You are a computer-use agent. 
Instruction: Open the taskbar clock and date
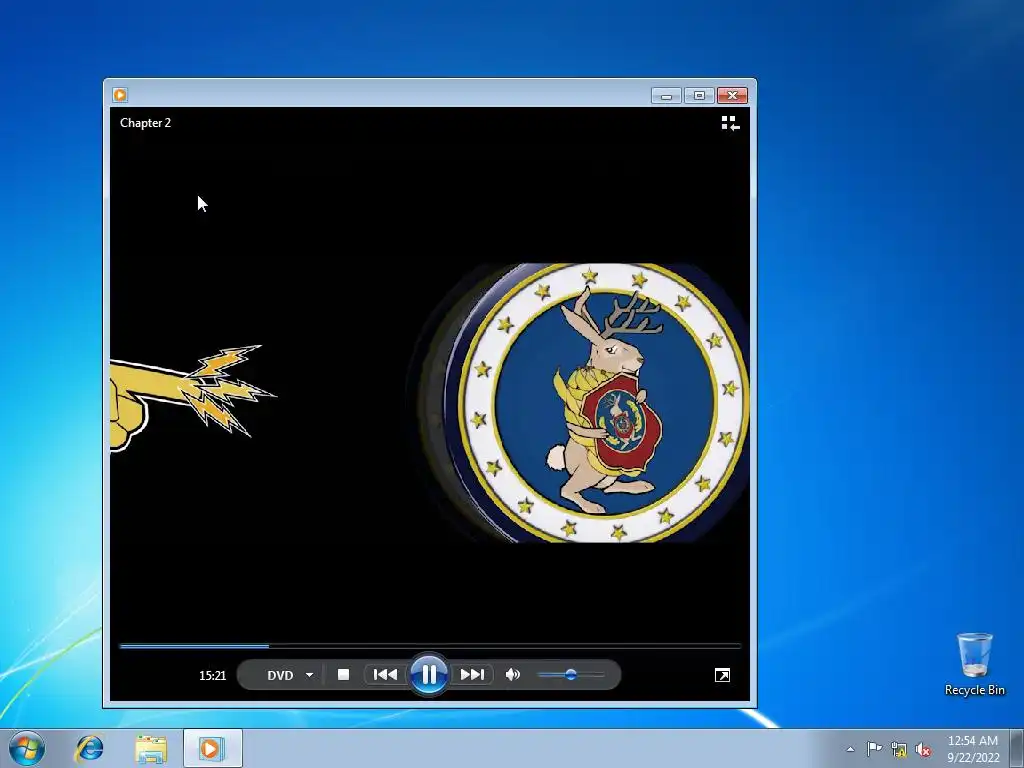click(973, 749)
